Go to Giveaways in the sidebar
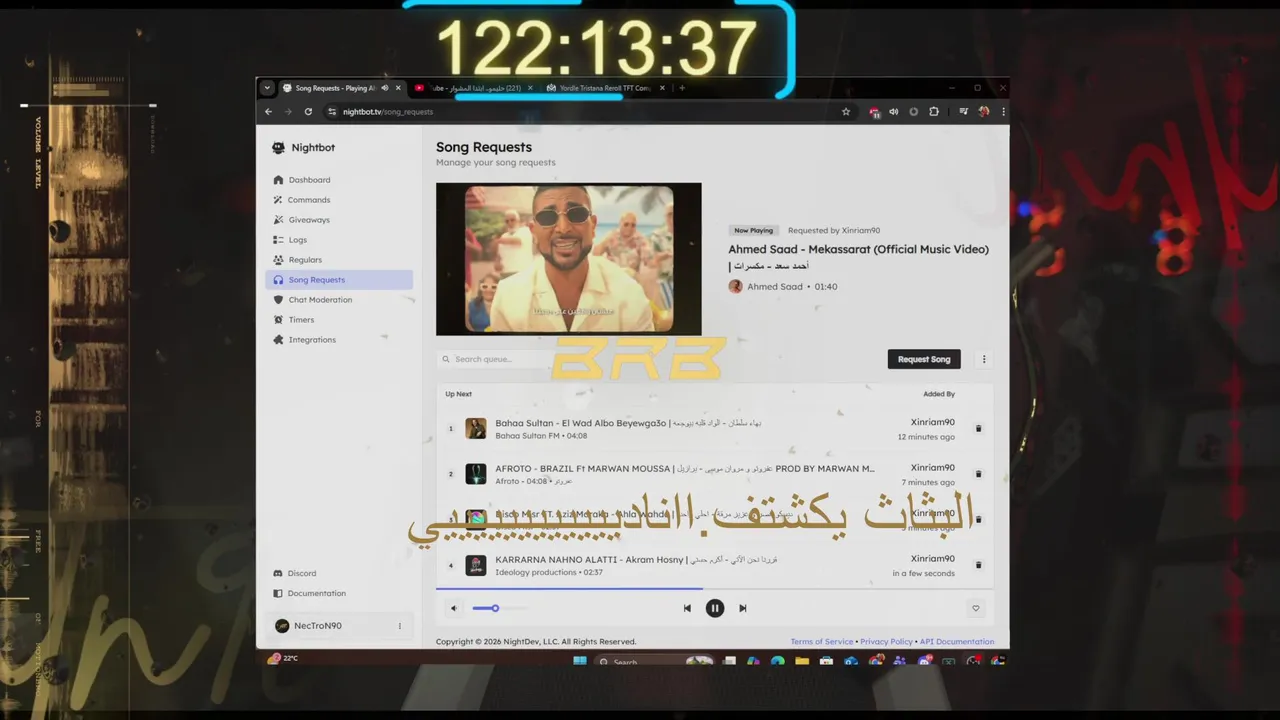 point(339,220)
